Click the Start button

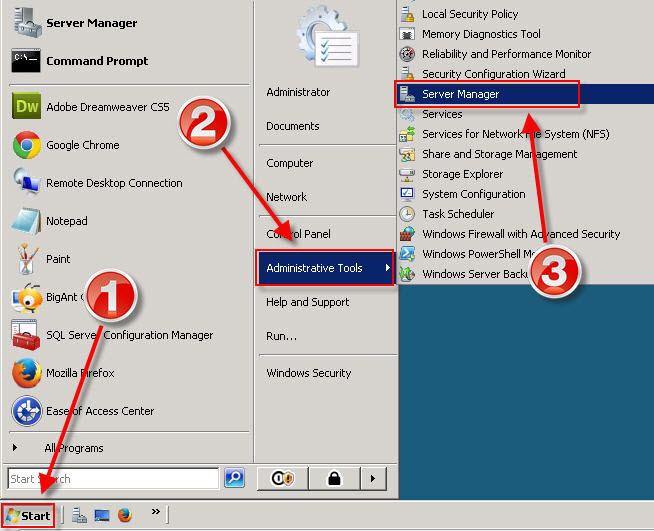pos(28,516)
